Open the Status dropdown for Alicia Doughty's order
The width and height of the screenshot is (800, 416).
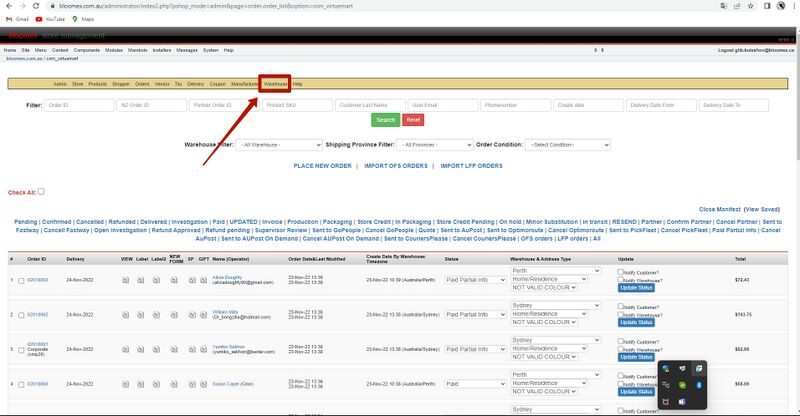[475, 280]
